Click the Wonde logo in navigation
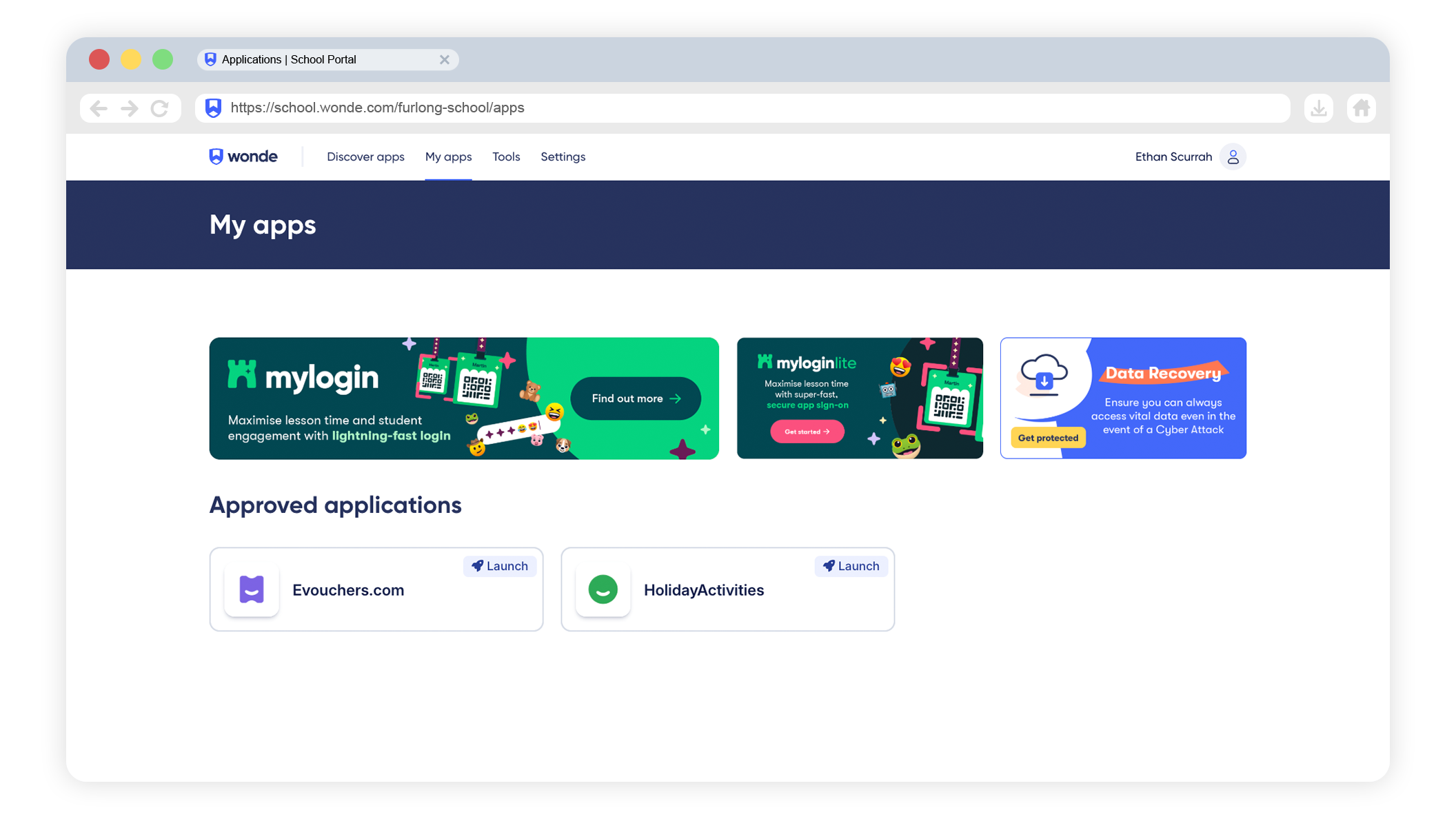 [x=243, y=156]
